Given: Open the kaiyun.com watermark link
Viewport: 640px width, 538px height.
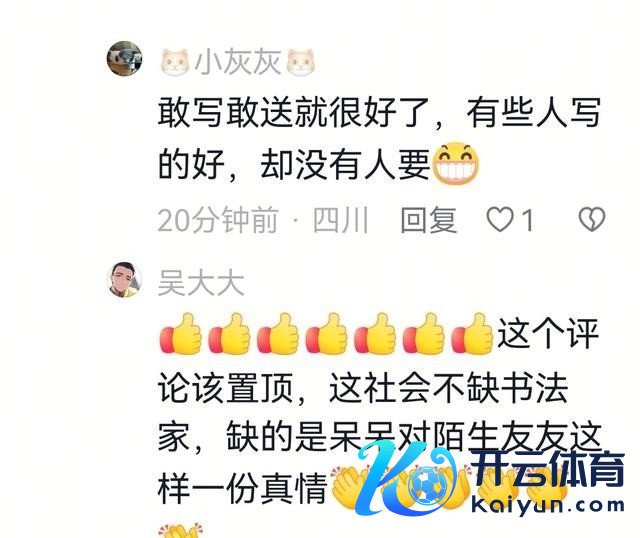Looking at the screenshot, I should pos(547,505).
